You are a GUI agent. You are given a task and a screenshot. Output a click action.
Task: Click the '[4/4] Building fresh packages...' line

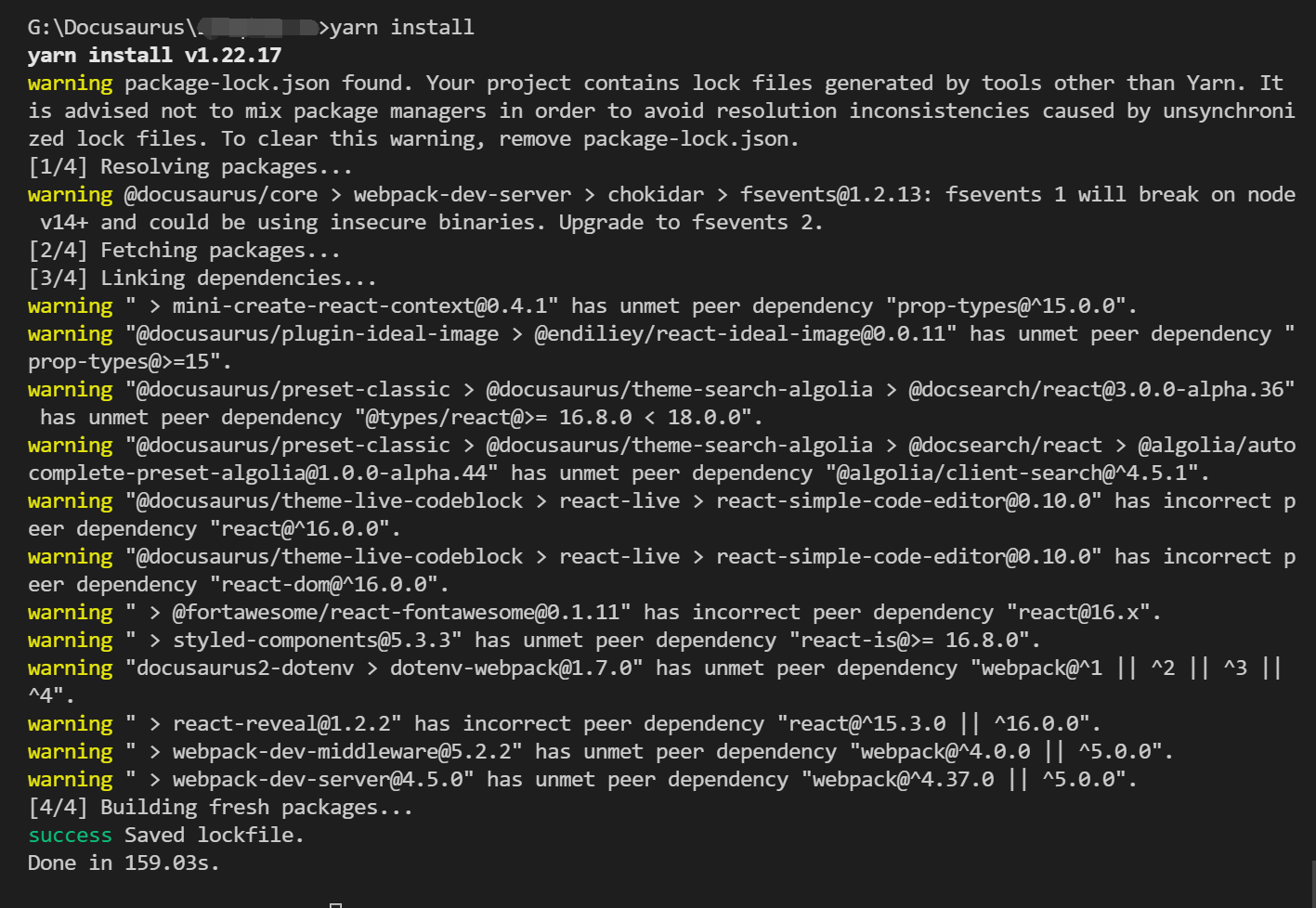click(x=220, y=808)
